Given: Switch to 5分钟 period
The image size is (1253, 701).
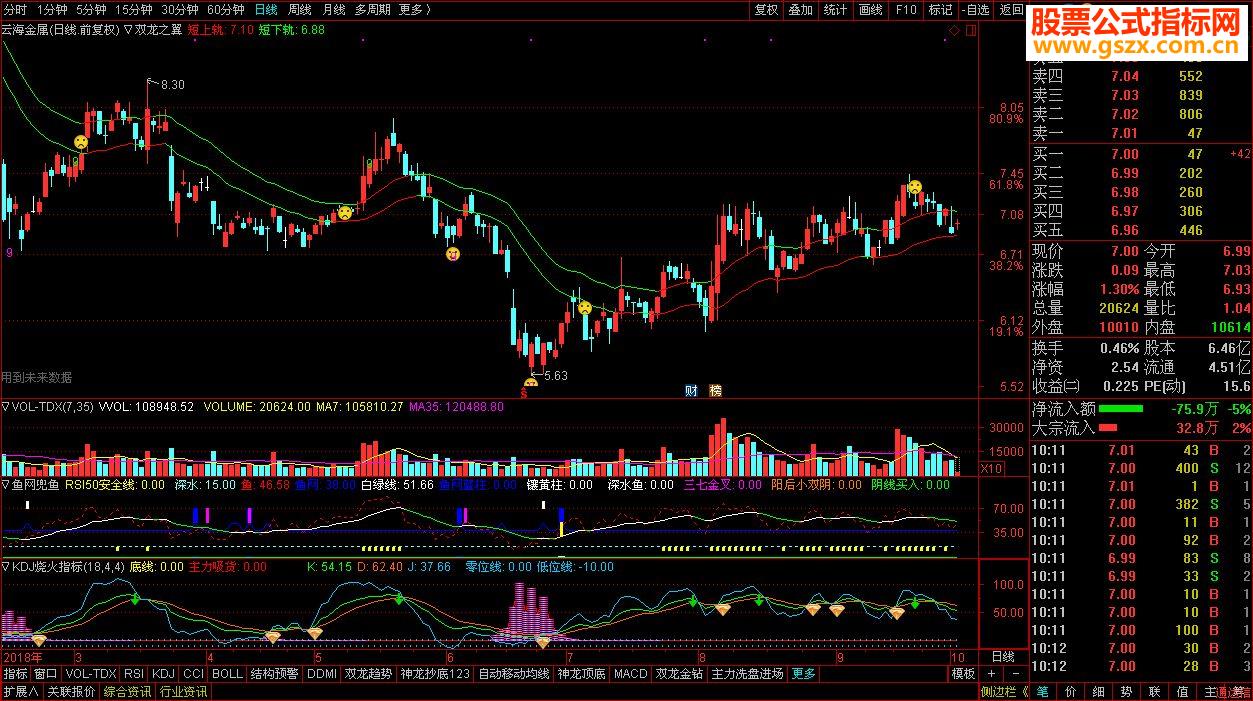Looking at the screenshot, I should 91,10.
